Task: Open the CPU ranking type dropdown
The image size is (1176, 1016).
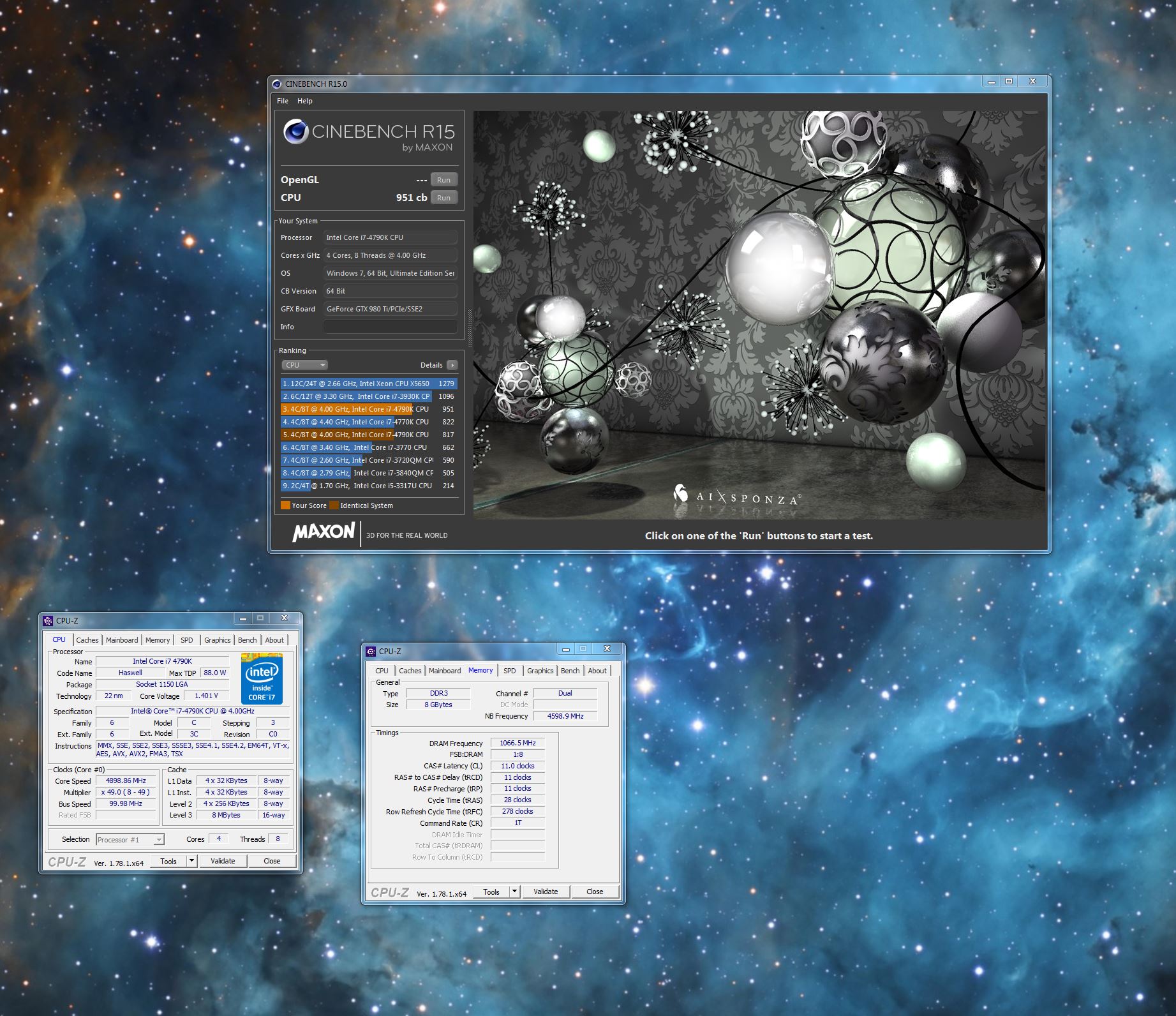Action: (304, 365)
